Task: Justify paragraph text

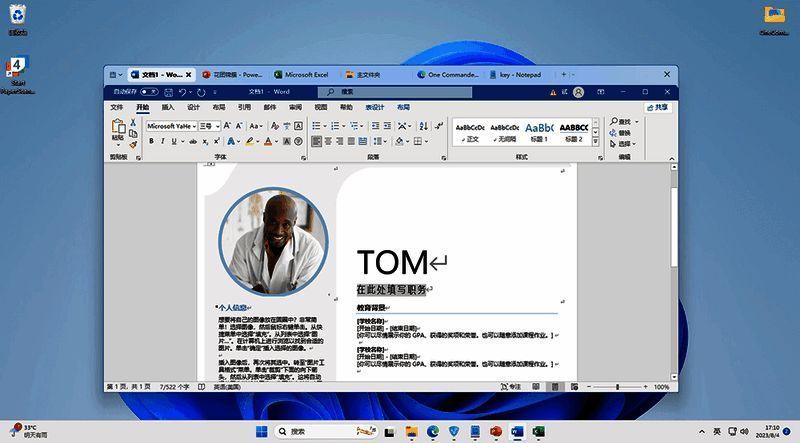Action: click(351, 141)
